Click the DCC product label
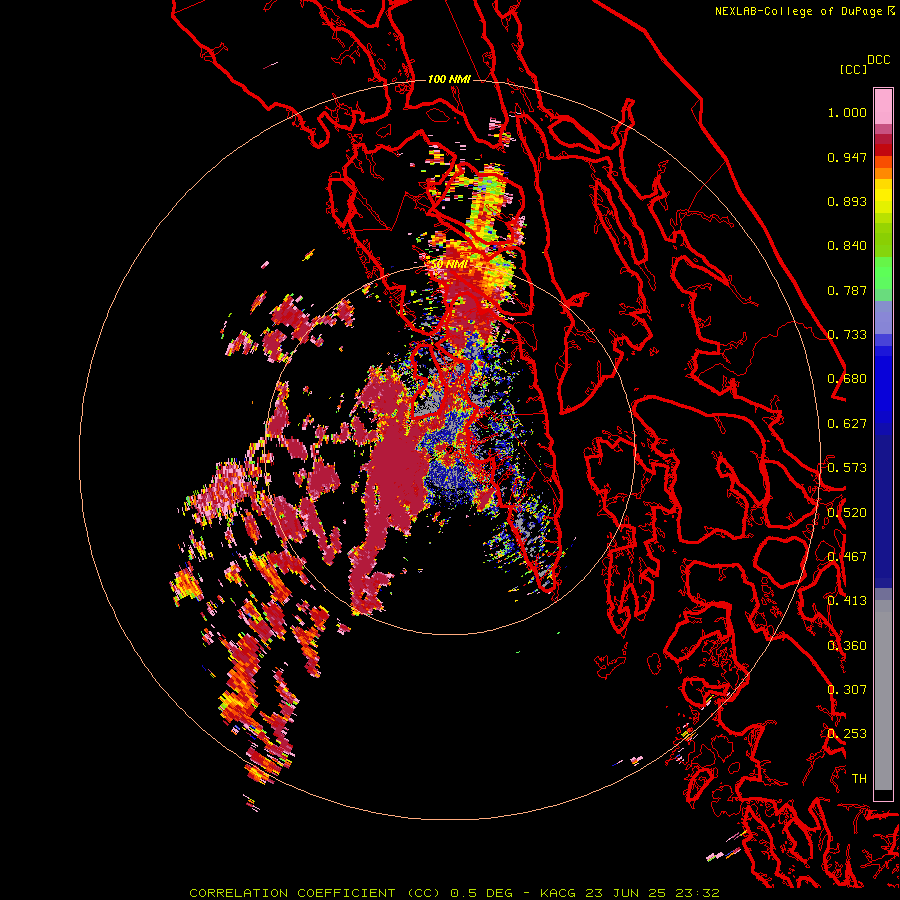Image resolution: width=900 pixels, height=900 pixels. click(879, 60)
